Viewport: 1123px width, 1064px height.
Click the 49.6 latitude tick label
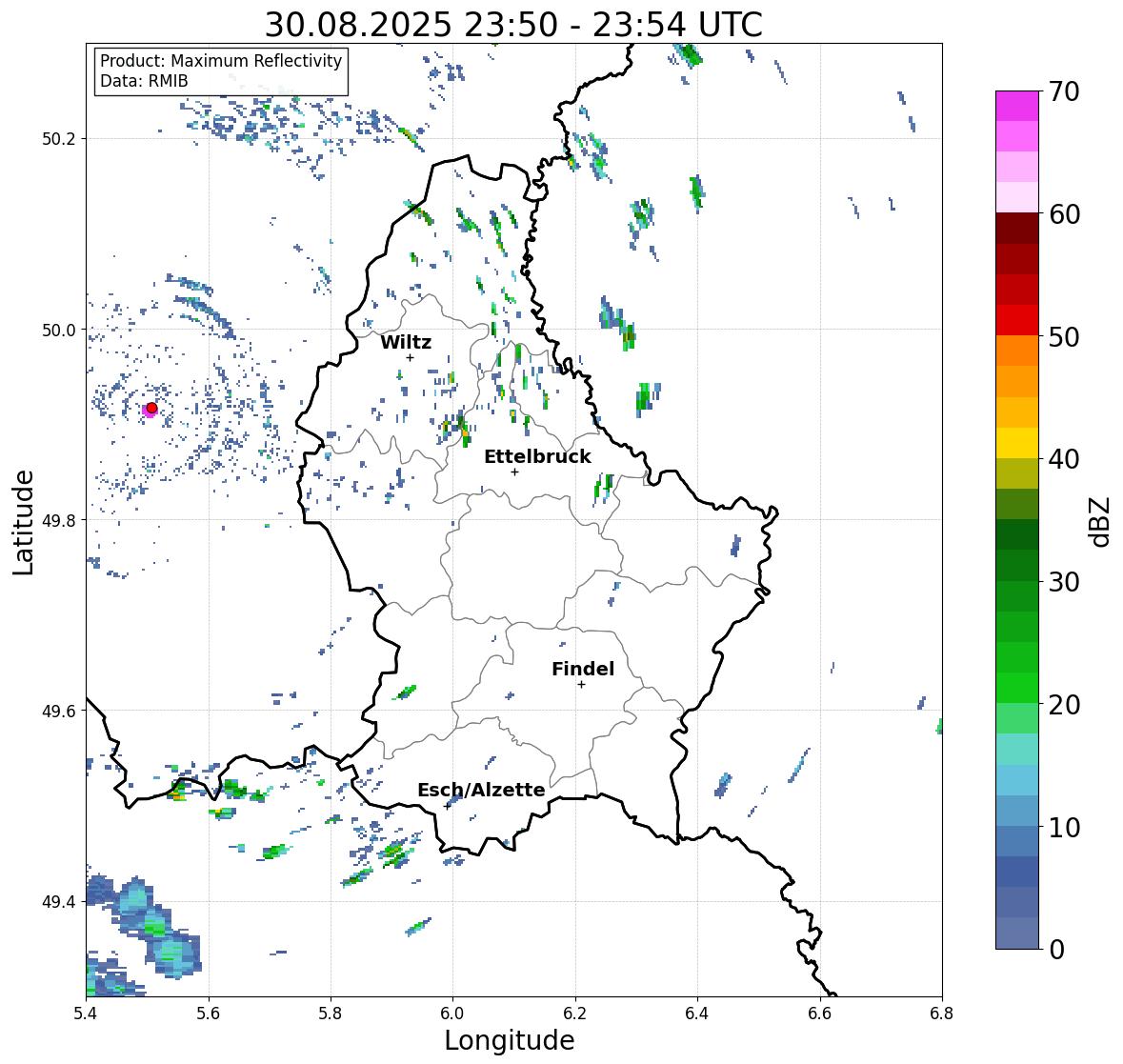point(59,711)
